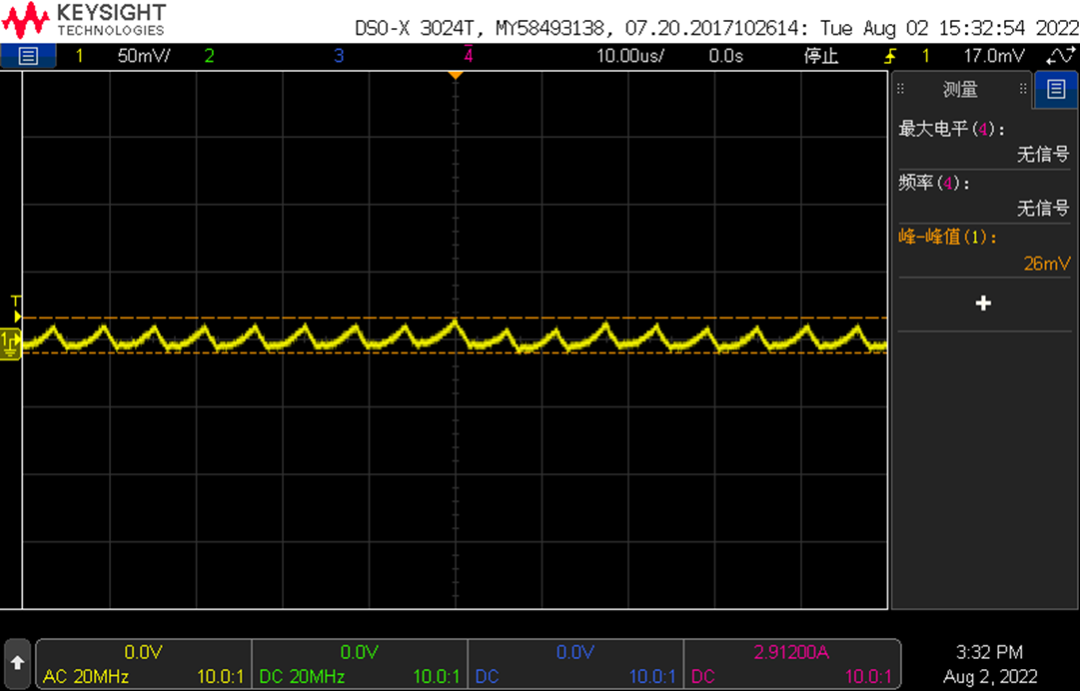
Task: Click the 停止 run status button
Action: click(821, 56)
